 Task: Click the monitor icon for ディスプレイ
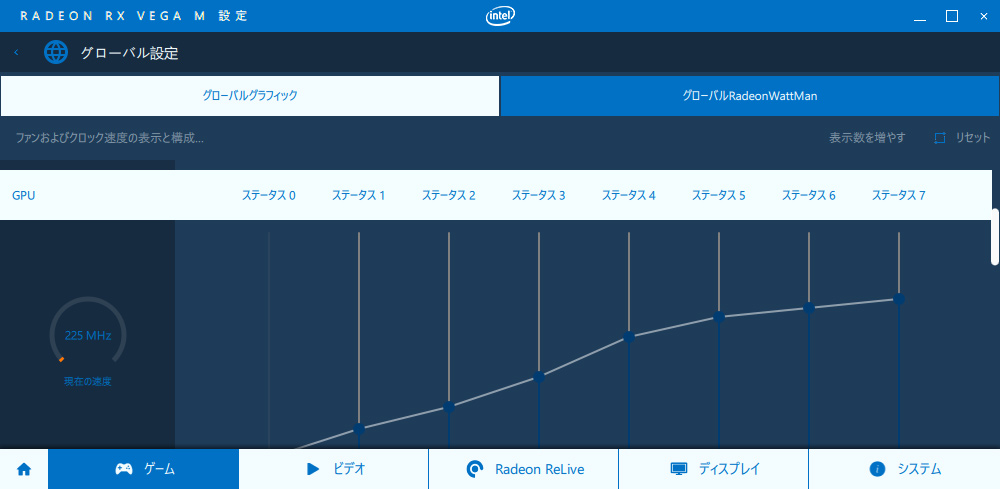click(x=679, y=470)
